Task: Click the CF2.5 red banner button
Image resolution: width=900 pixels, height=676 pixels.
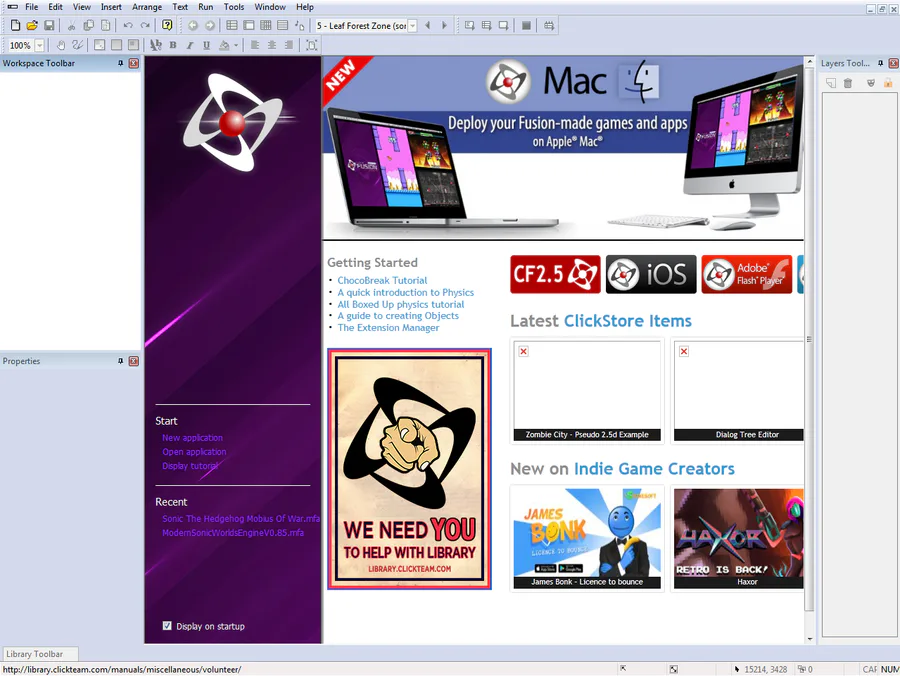Action: 555,274
